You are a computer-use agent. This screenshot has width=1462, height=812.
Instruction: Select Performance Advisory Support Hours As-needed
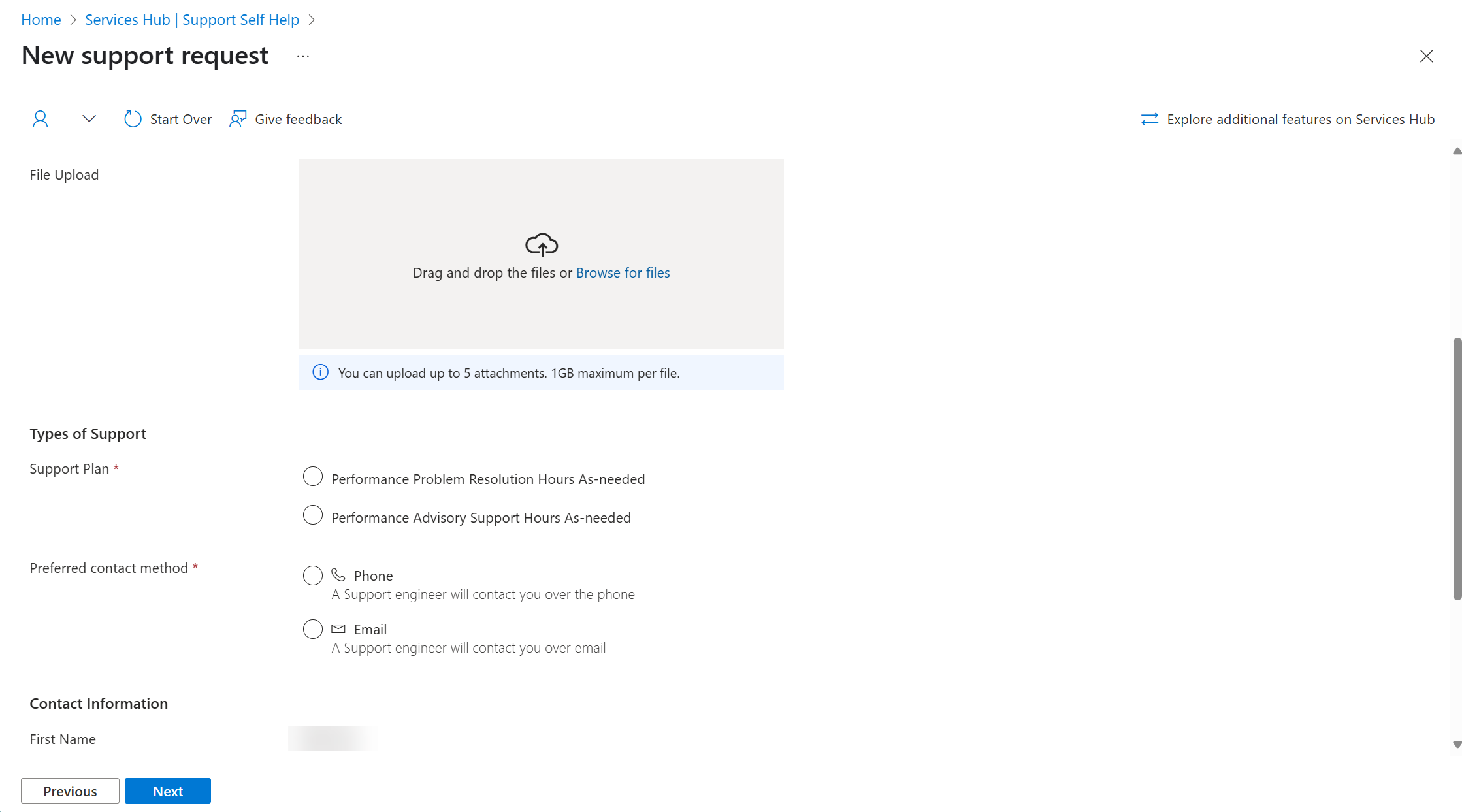[x=312, y=517]
